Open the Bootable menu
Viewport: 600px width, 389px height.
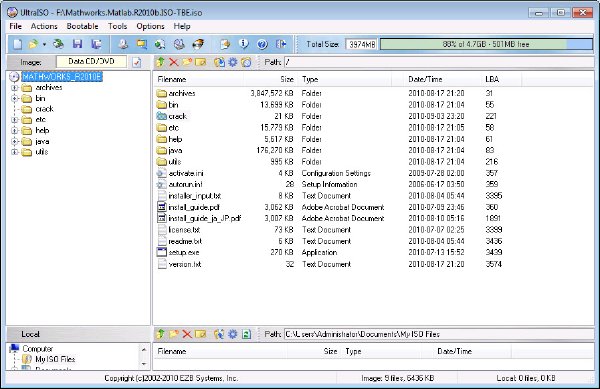pyautogui.click(x=82, y=26)
